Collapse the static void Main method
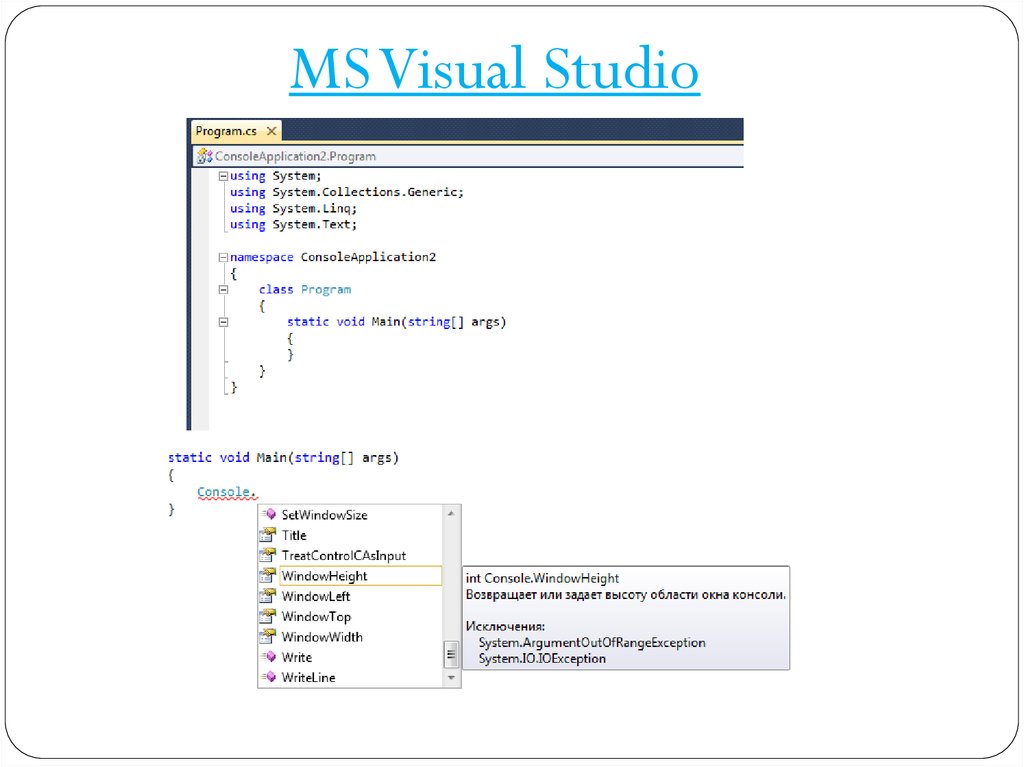 (x=222, y=322)
